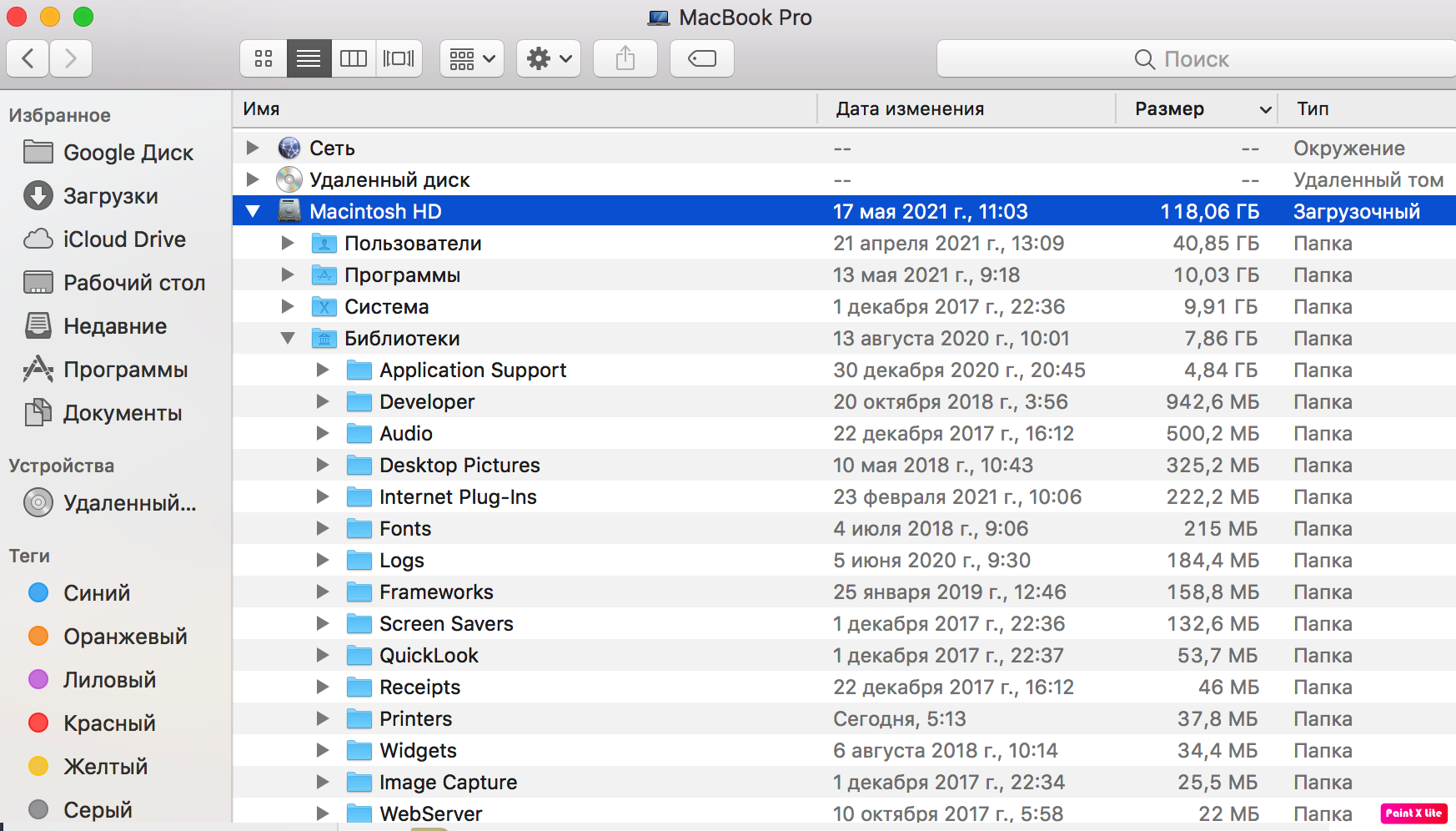Select Удаленный… device in the sidebar
The height and width of the screenshot is (831, 1456).
pos(110,503)
